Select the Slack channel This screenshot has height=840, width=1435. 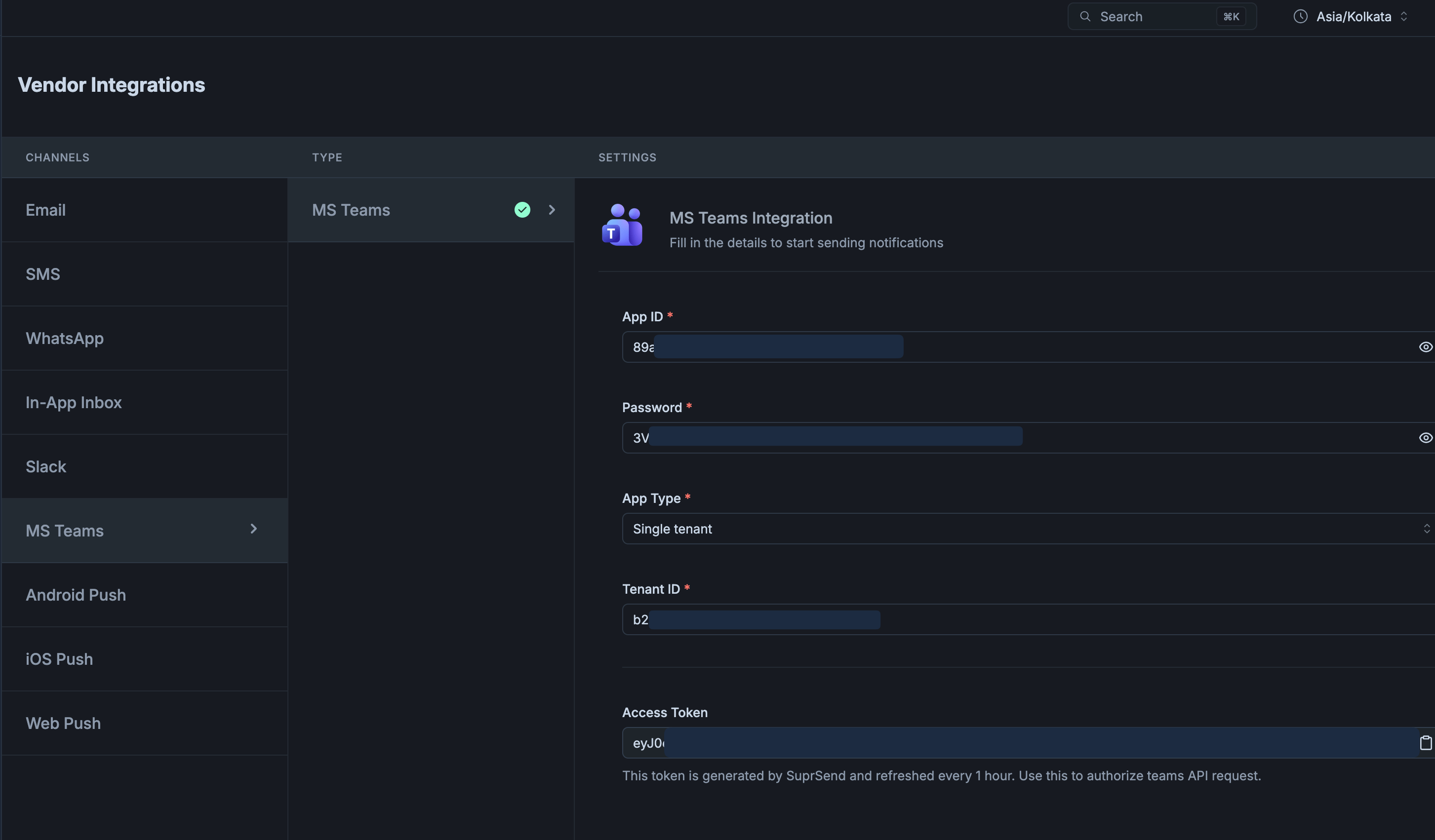coord(145,467)
